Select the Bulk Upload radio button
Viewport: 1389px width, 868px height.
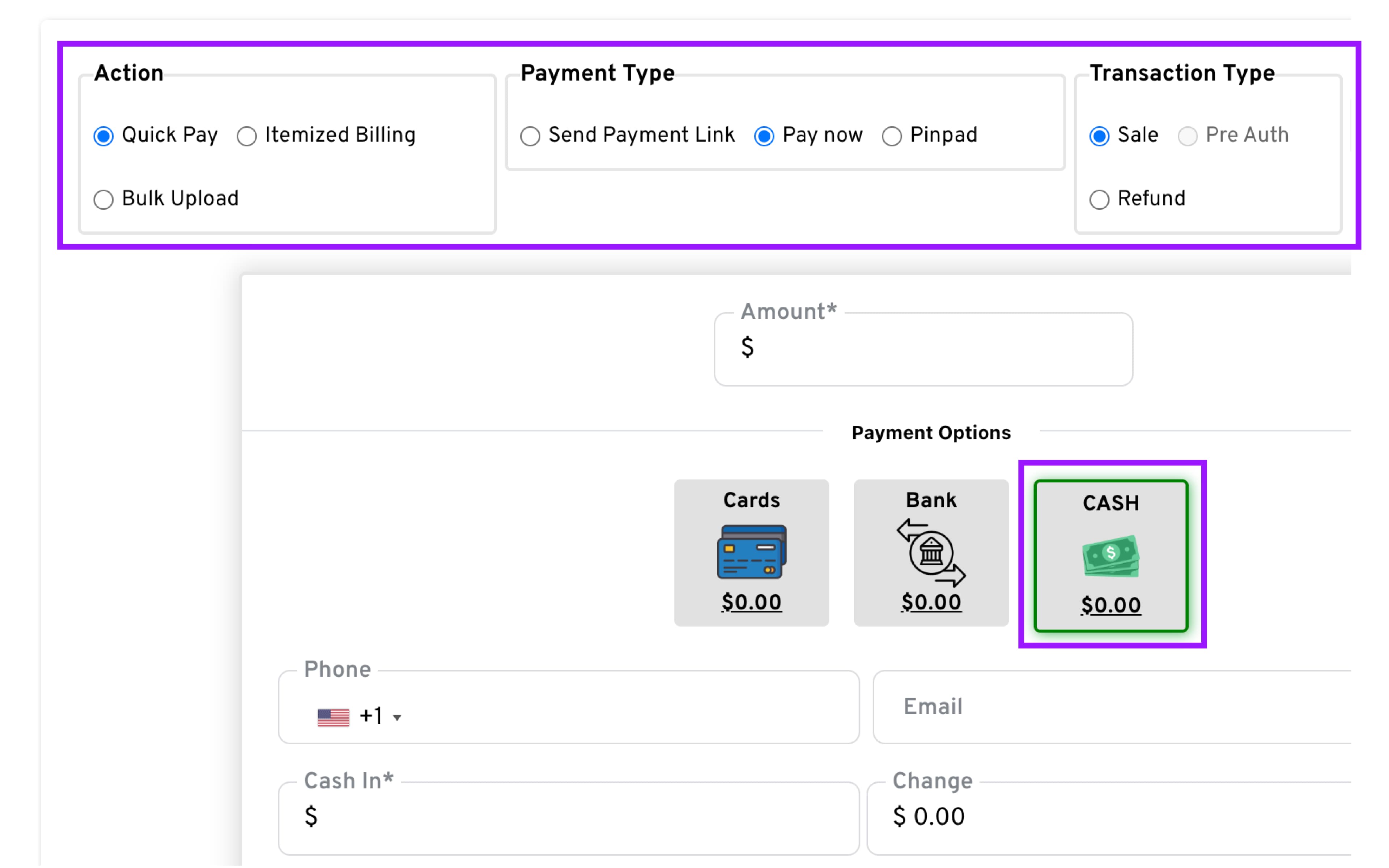104,200
